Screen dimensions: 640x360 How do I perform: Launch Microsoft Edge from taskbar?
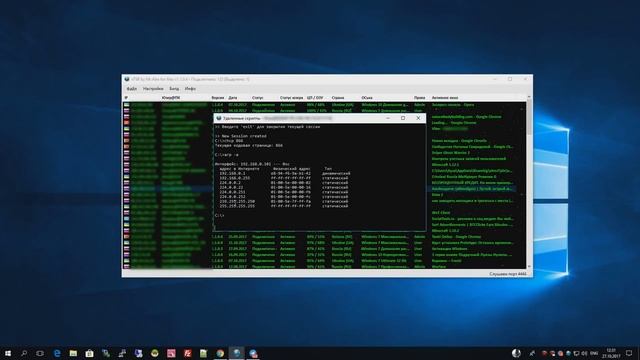point(57,353)
